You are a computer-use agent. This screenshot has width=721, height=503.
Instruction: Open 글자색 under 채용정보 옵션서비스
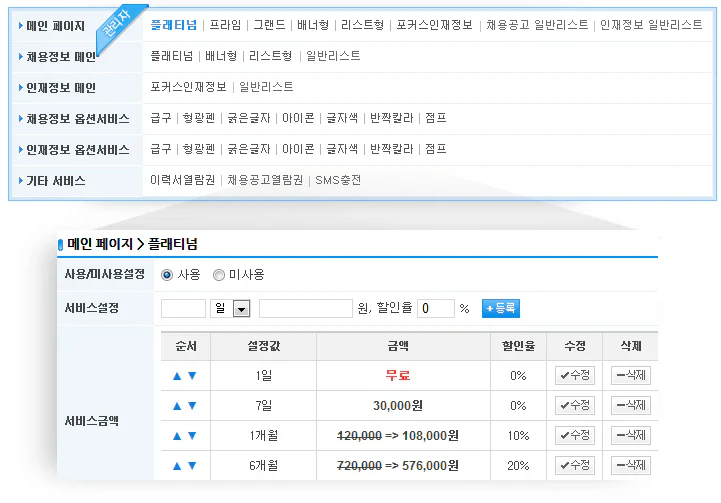pyautogui.click(x=342, y=118)
